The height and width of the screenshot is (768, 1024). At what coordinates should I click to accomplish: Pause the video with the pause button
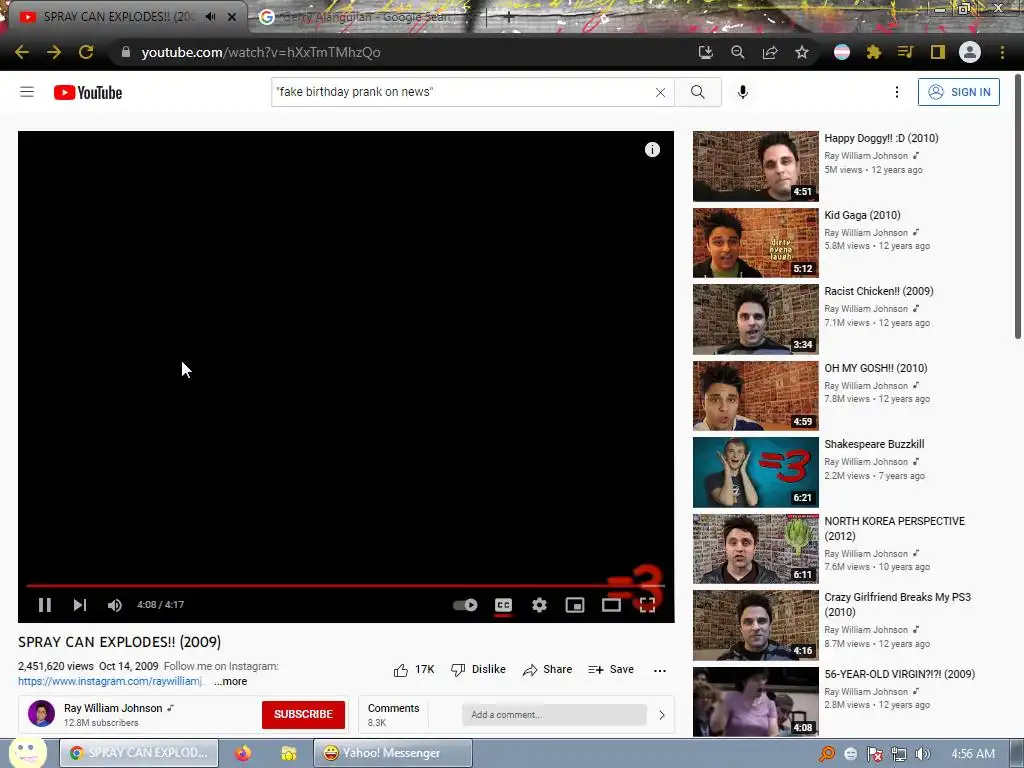[44, 605]
